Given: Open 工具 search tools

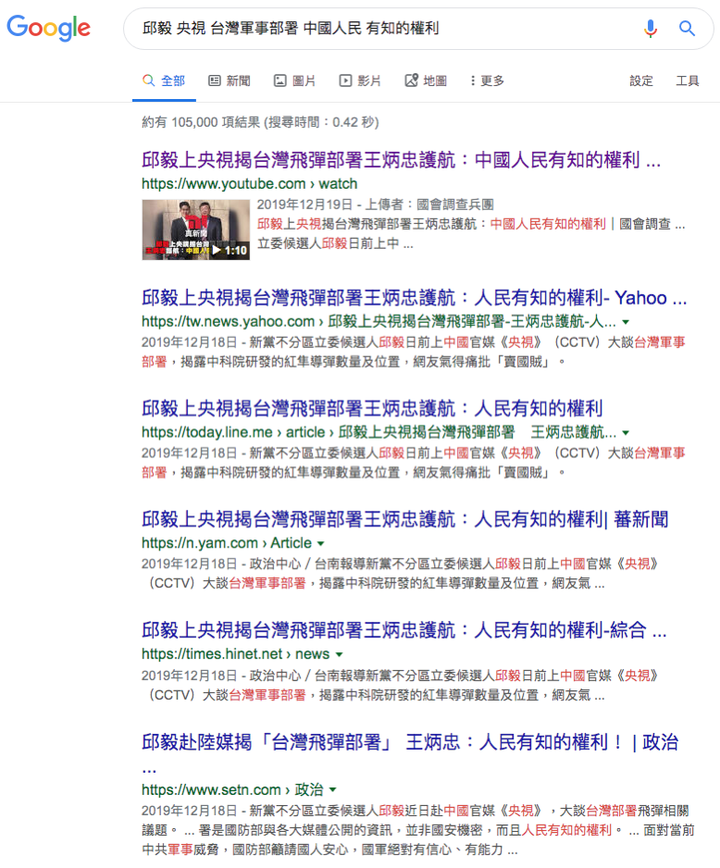Looking at the screenshot, I should [x=687, y=81].
